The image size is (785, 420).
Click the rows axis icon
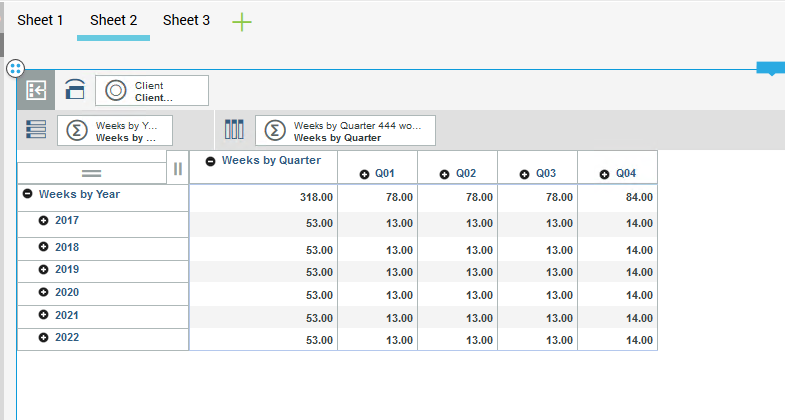tap(36, 129)
